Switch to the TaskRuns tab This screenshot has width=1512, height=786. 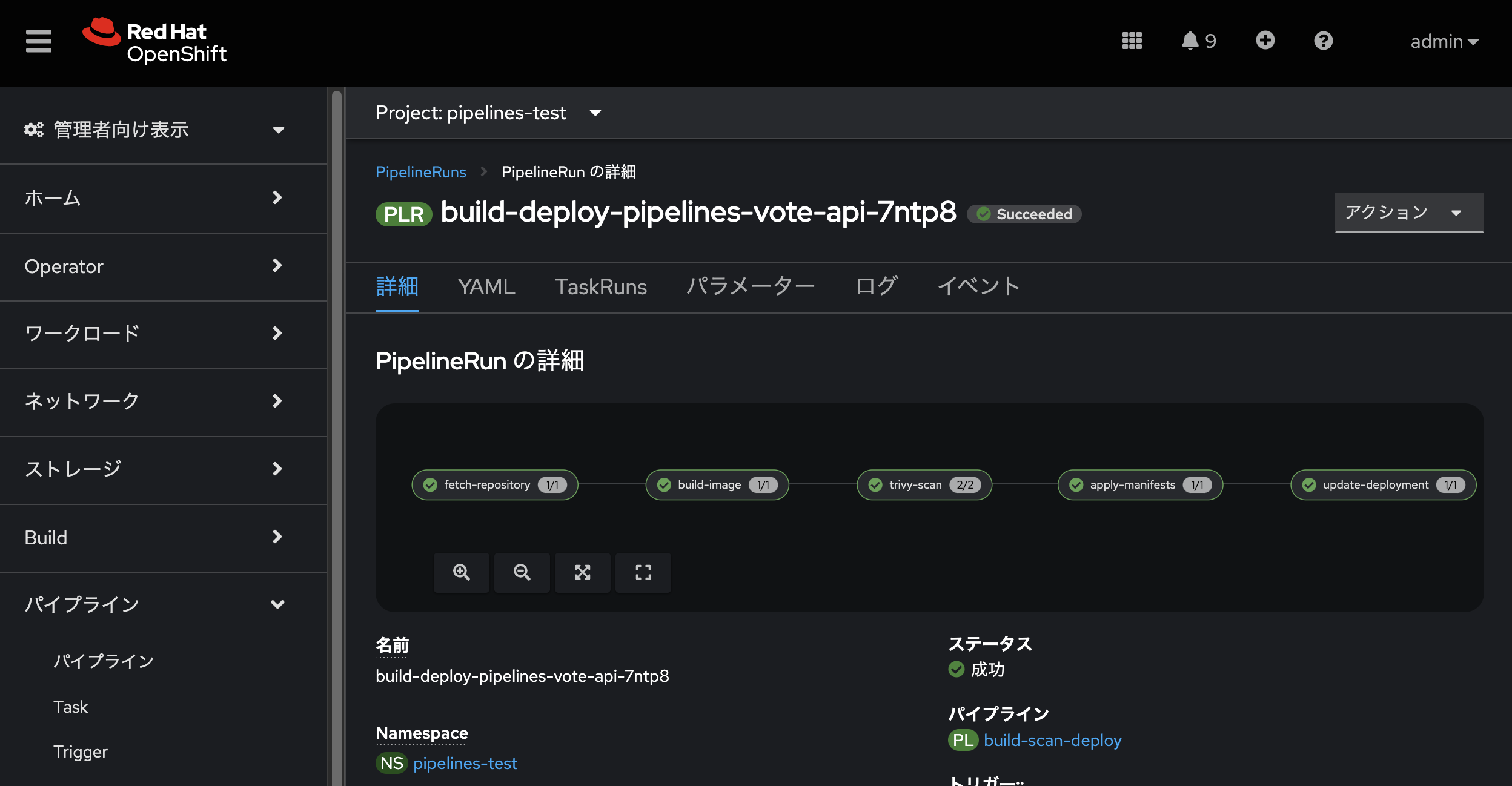(x=601, y=287)
